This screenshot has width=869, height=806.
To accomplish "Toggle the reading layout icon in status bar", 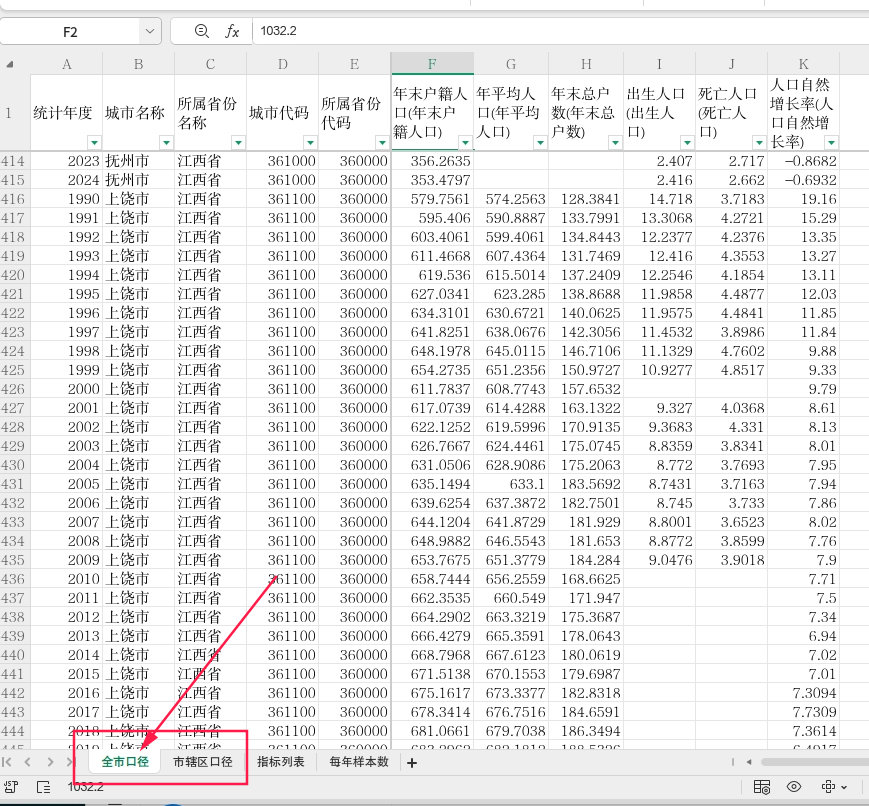I will tap(829, 787).
